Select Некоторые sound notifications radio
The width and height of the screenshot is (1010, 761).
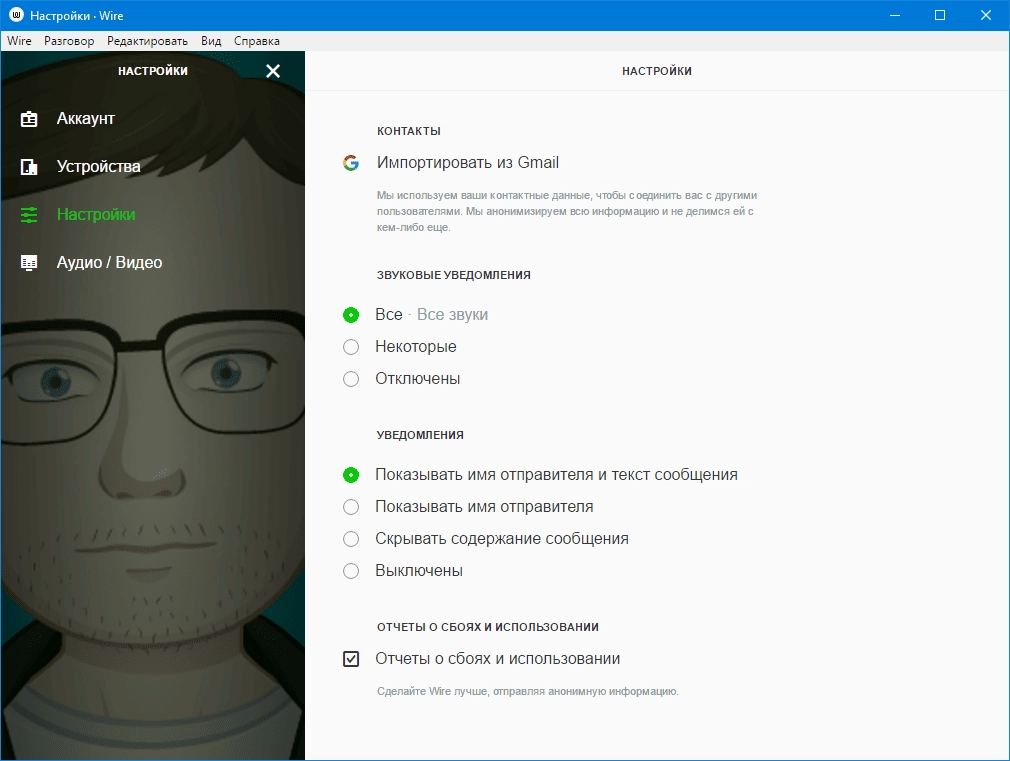(351, 347)
